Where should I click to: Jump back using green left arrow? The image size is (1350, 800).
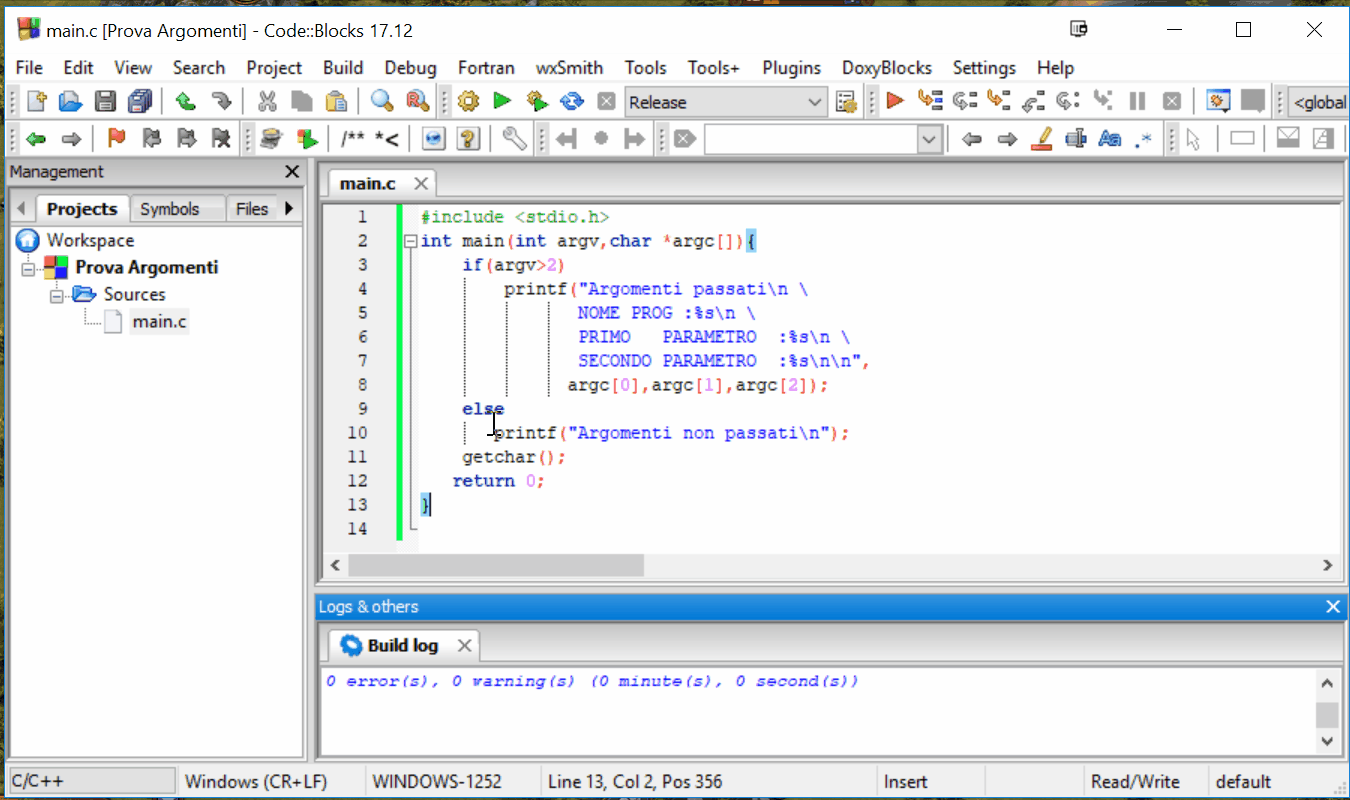pos(37,139)
